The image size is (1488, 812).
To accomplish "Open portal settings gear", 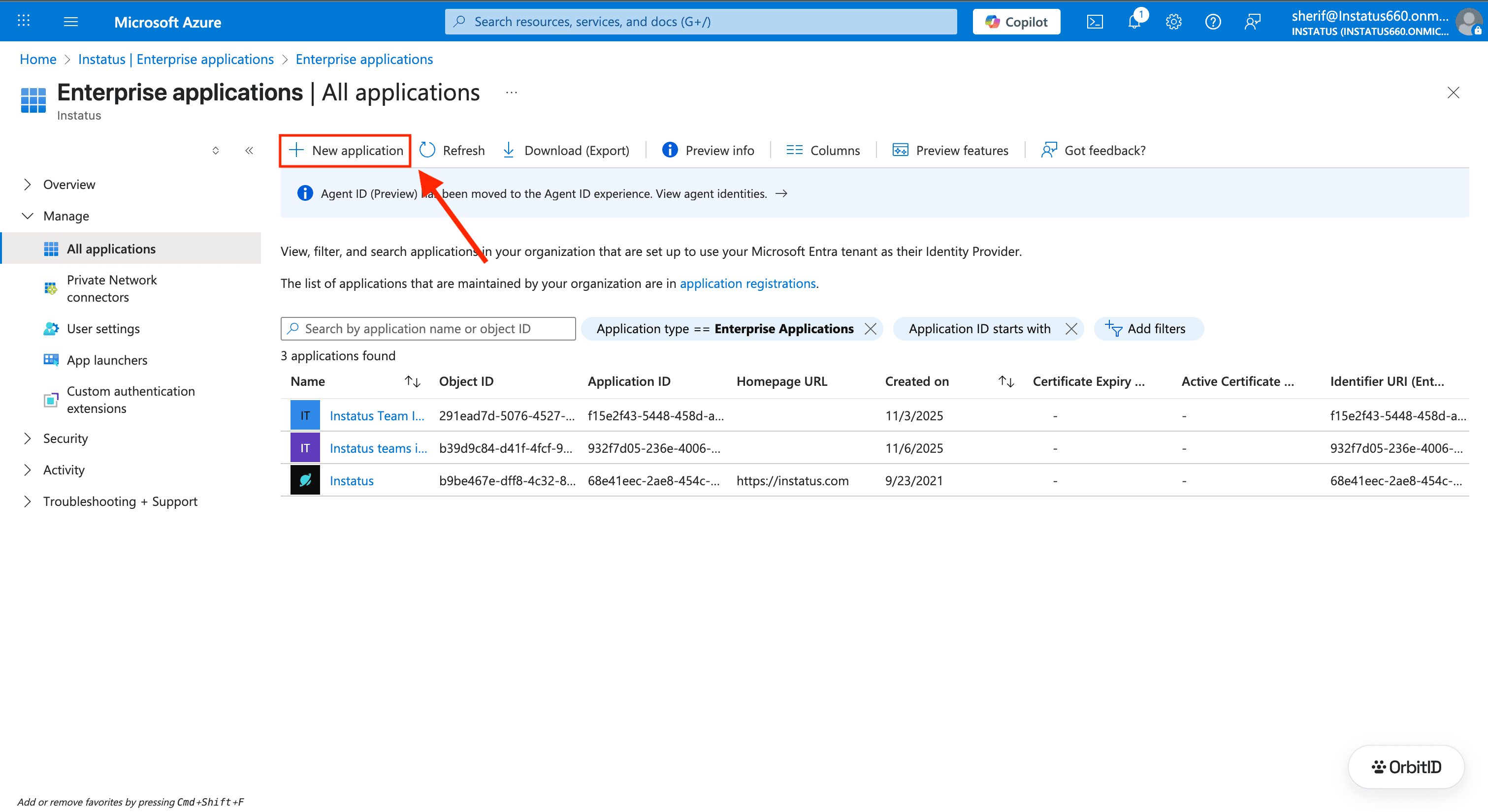I will [x=1173, y=22].
